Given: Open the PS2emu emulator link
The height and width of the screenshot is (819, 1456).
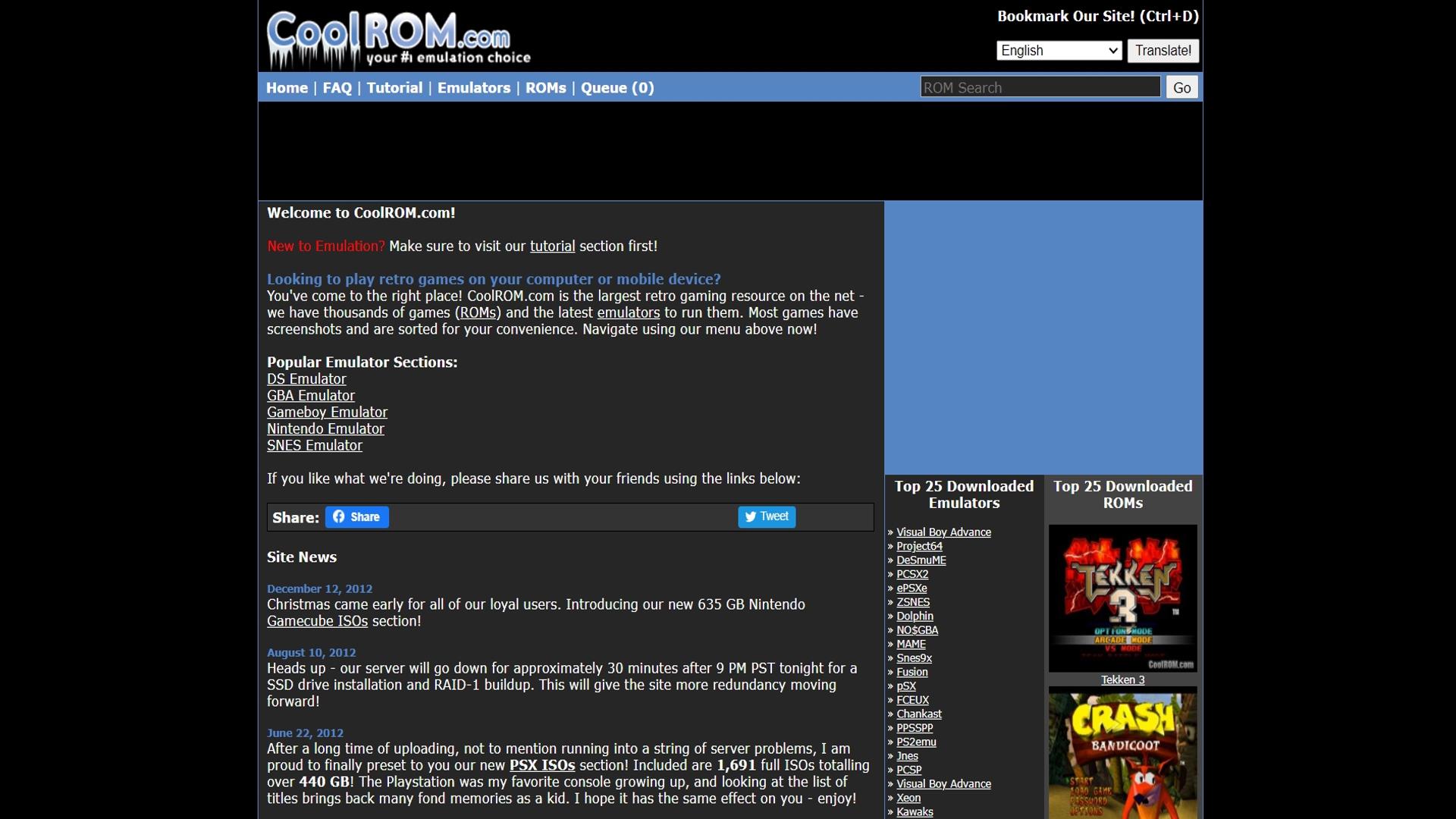Looking at the screenshot, I should pyautogui.click(x=916, y=742).
